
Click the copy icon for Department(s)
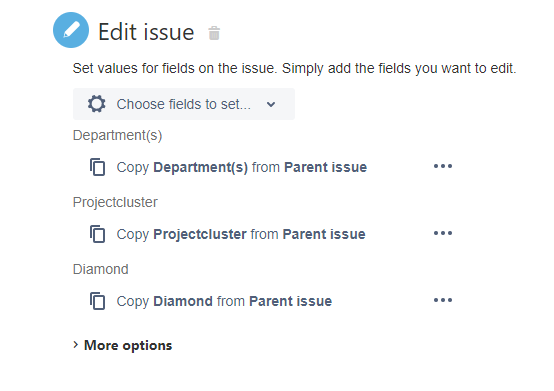tap(98, 167)
